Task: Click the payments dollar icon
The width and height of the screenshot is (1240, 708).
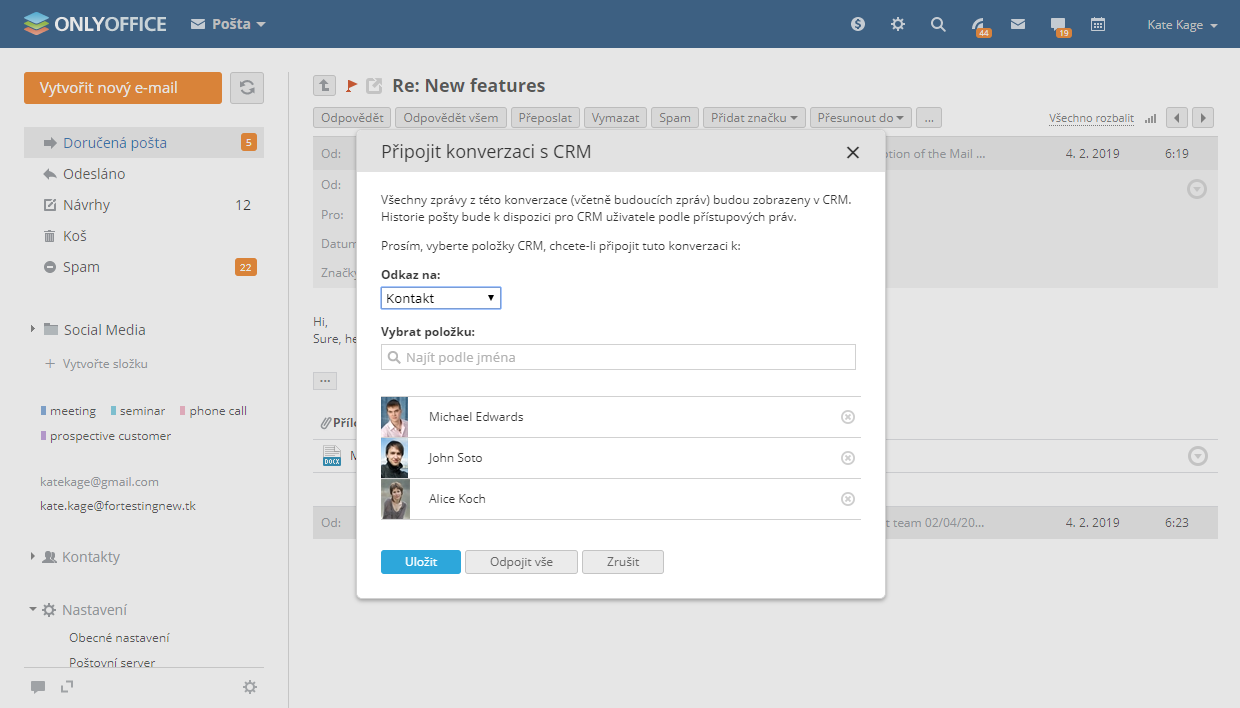Action: (x=858, y=25)
